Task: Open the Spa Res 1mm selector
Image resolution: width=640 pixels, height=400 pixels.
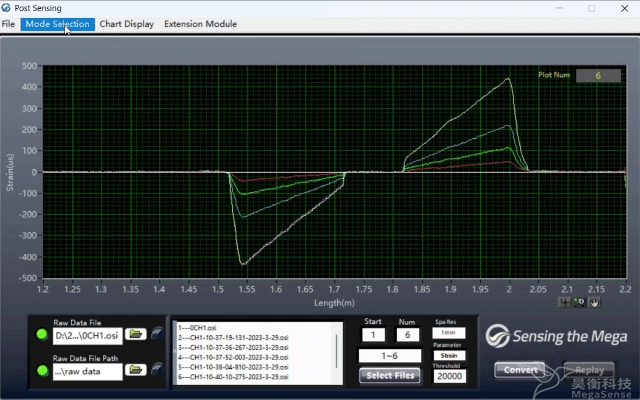Action: pos(449,333)
